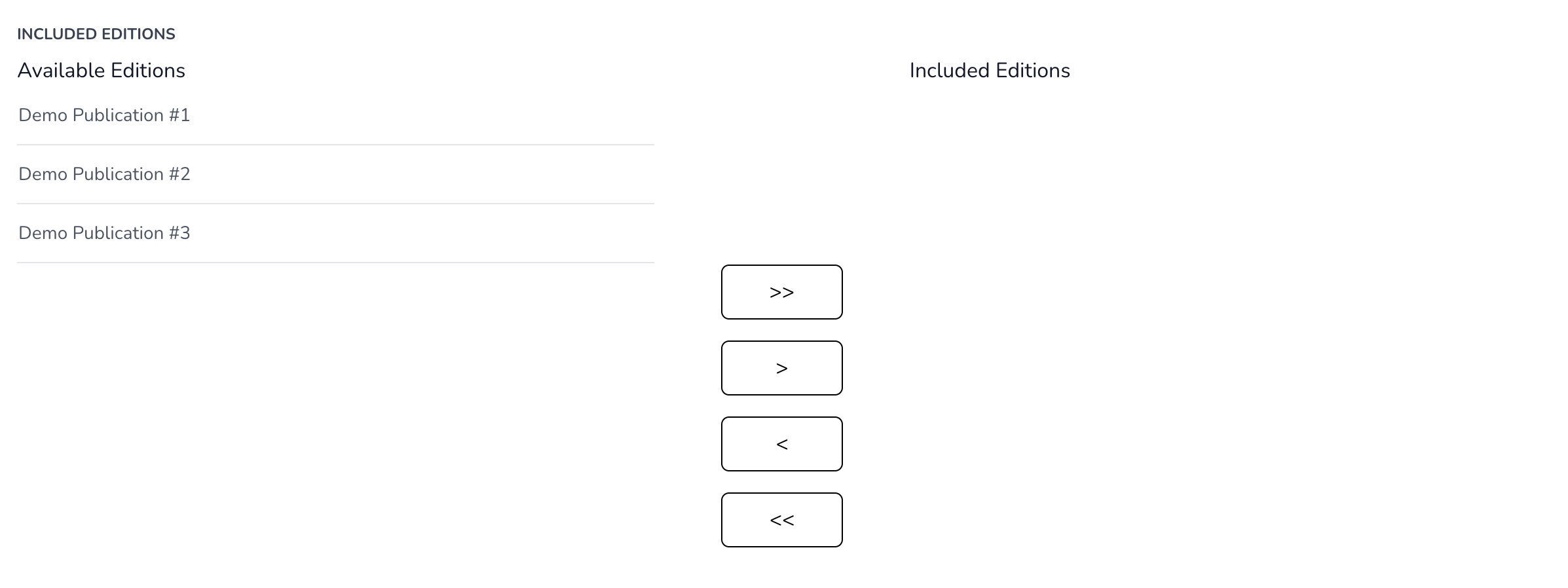Screen dimensions: 1568x588
Task: Click the empty Included Editions list area
Action: 1113,196
